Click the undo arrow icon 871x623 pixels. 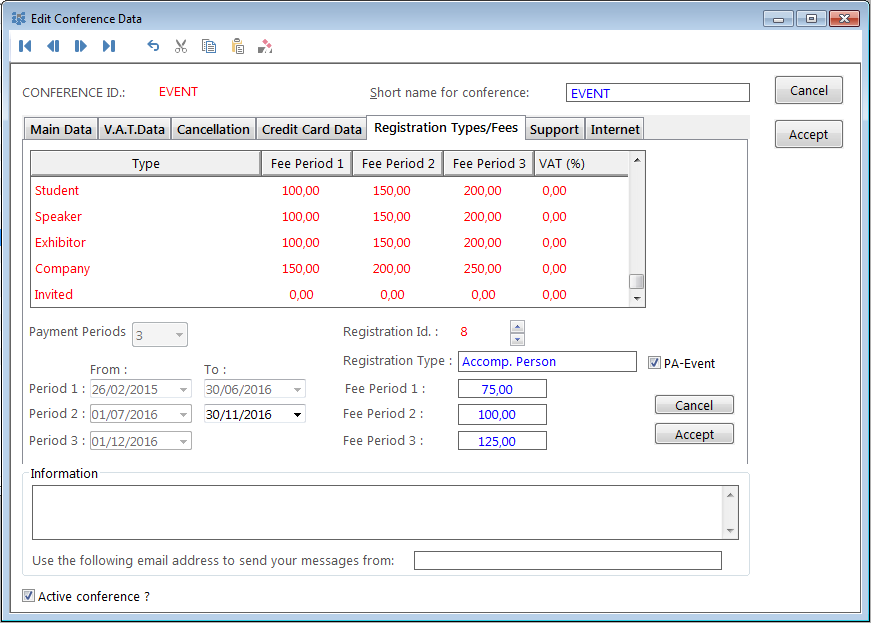153,46
